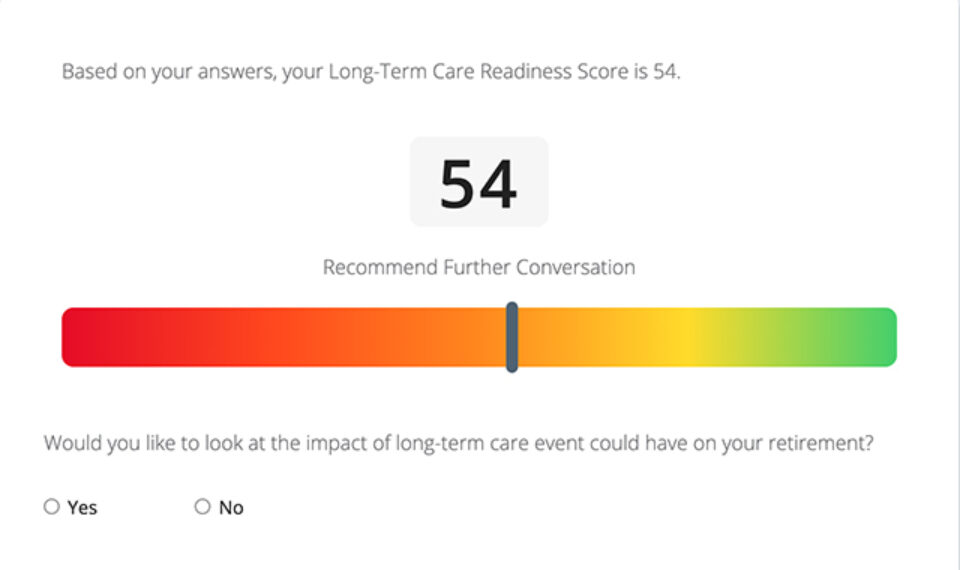Click the "Recommend Further Conversation" label

tap(479, 268)
